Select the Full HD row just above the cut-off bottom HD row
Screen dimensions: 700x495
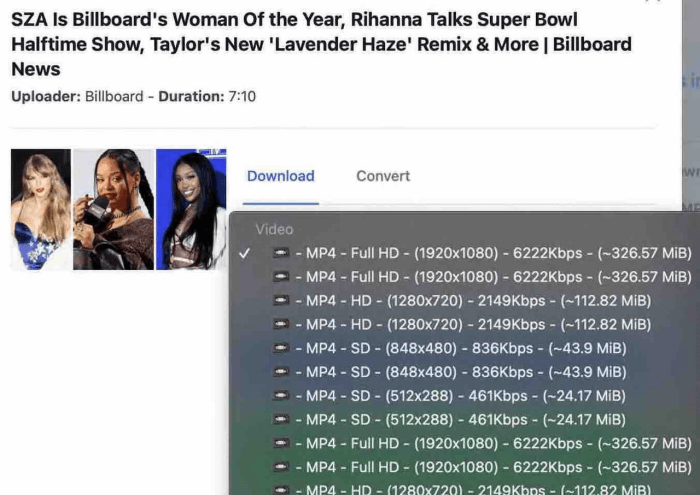(464, 467)
